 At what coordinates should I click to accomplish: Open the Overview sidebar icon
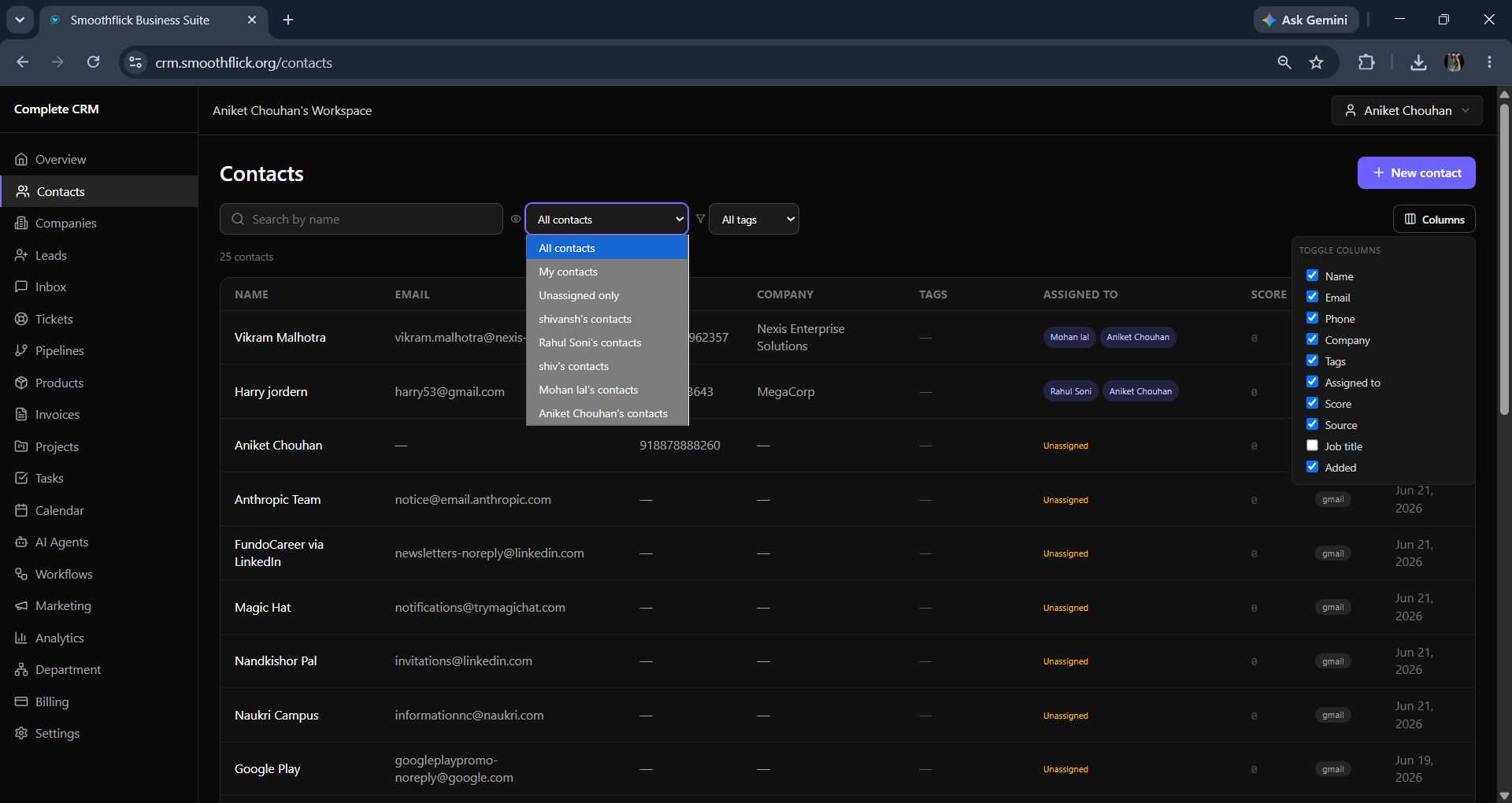[x=21, y=159]
